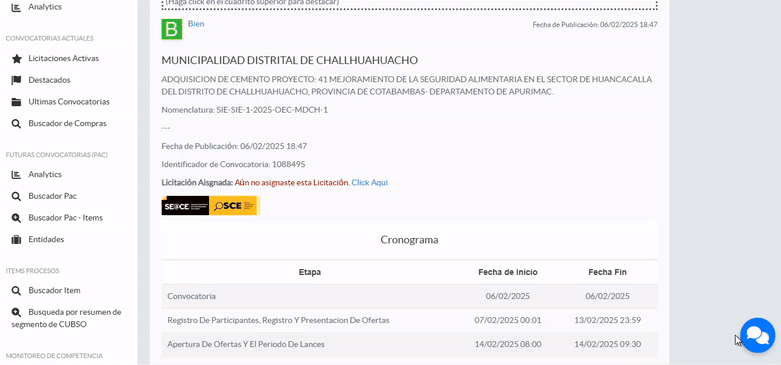Viewport: 781px width, 365px height.
Task: Click the publication date at top right
Action: [595, 24]
